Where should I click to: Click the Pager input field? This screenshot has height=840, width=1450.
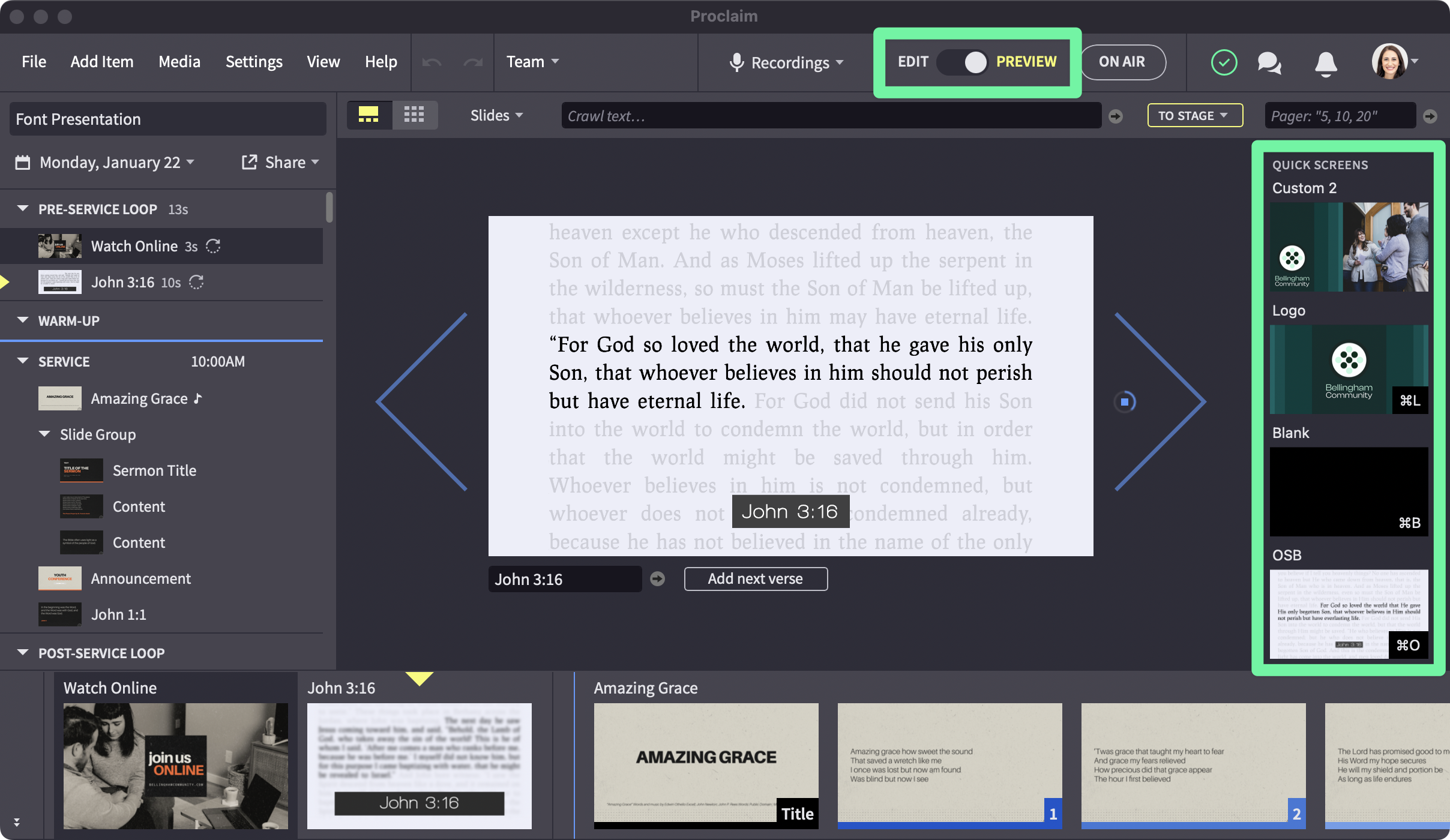point(1340,116)
